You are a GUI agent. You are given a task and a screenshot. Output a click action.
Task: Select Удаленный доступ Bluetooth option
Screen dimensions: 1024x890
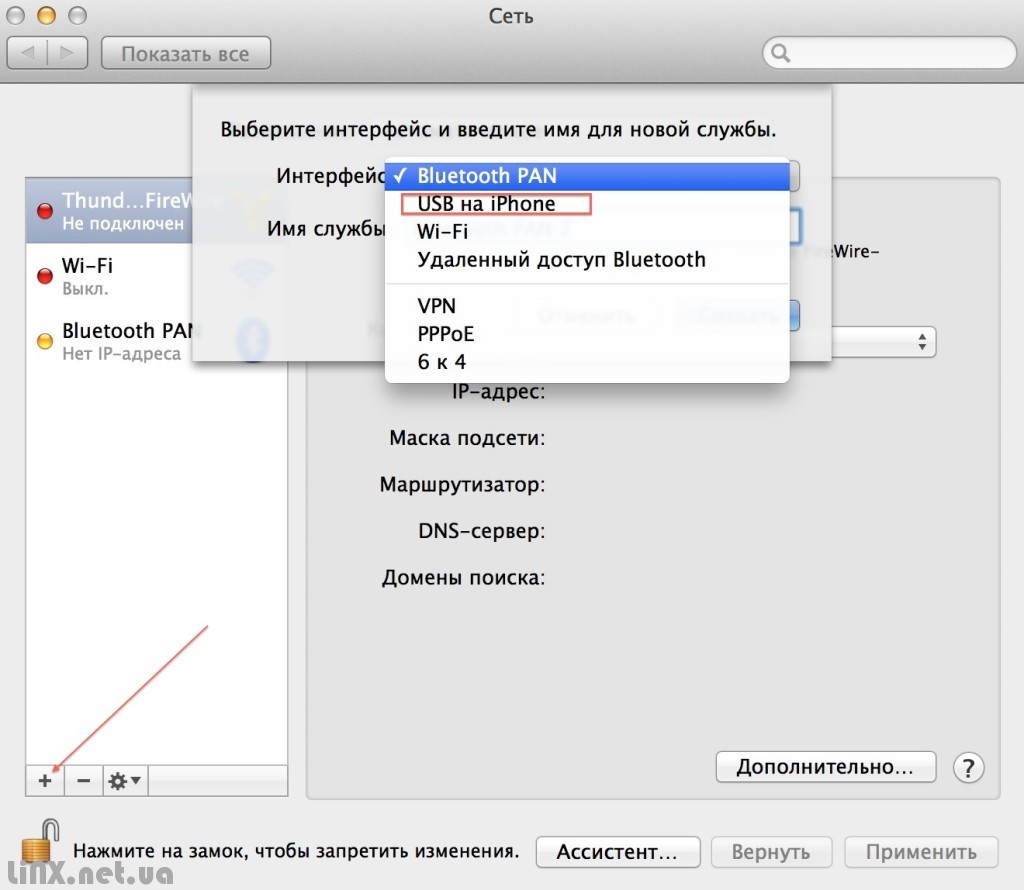click(587, 259)
